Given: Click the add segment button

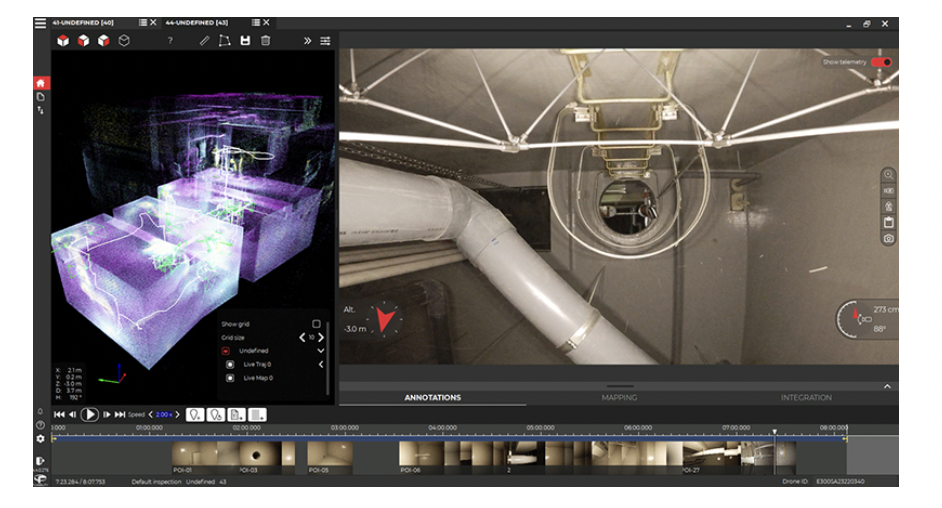Looking at the screenshot, I should pyautogui.click(x=258, y=414).
